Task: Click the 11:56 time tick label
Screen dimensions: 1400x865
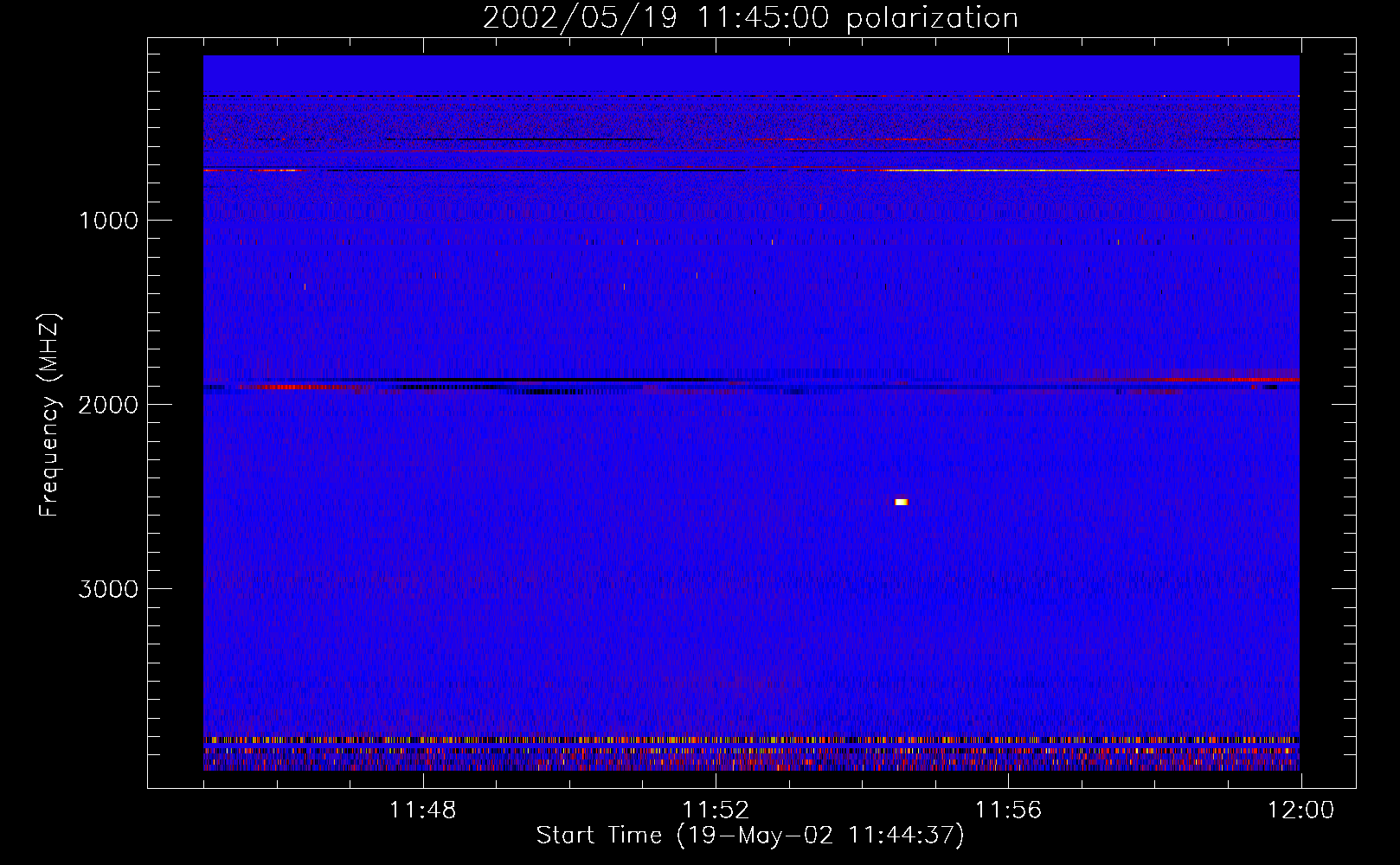Action: [x=1008, y=811]
